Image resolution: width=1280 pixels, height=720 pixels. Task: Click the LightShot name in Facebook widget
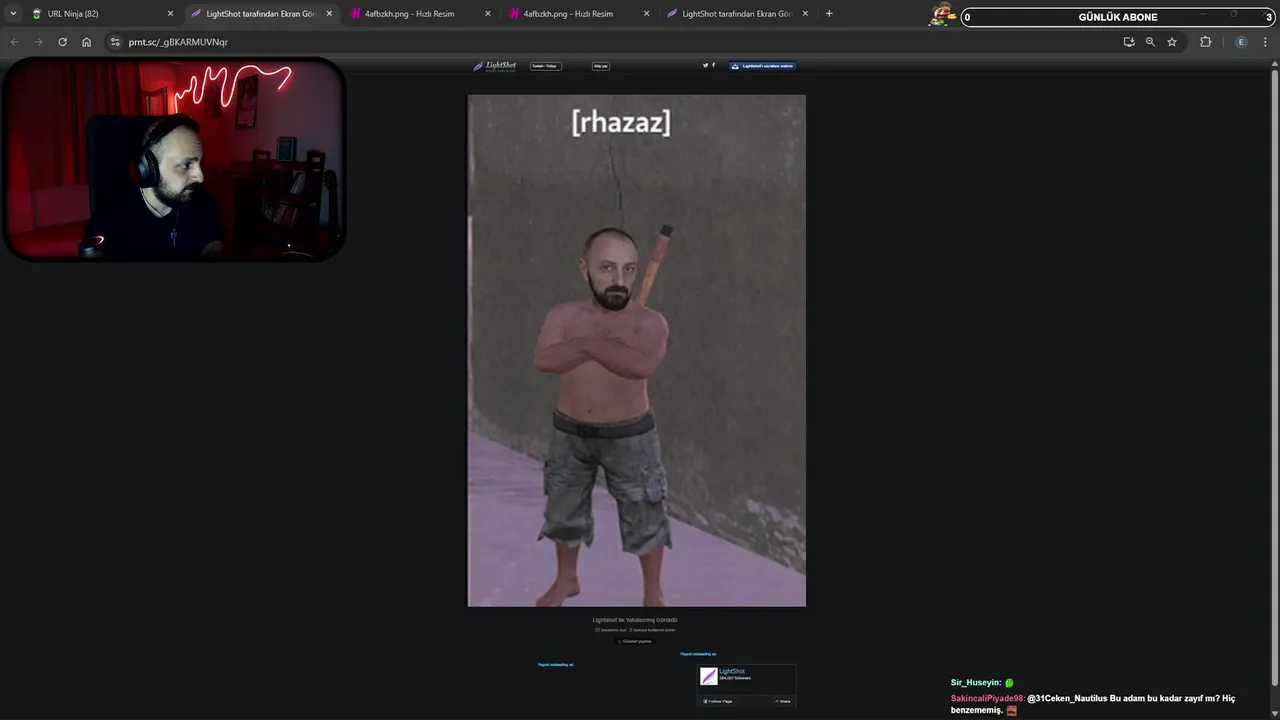tap(732, 671)
